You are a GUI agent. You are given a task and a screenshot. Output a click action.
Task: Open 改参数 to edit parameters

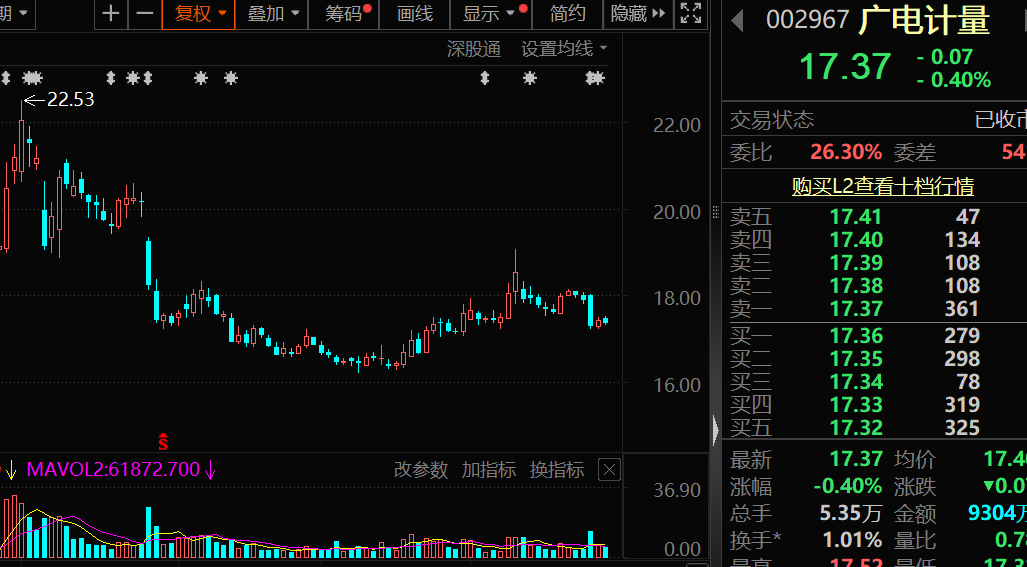pos(421,469)
